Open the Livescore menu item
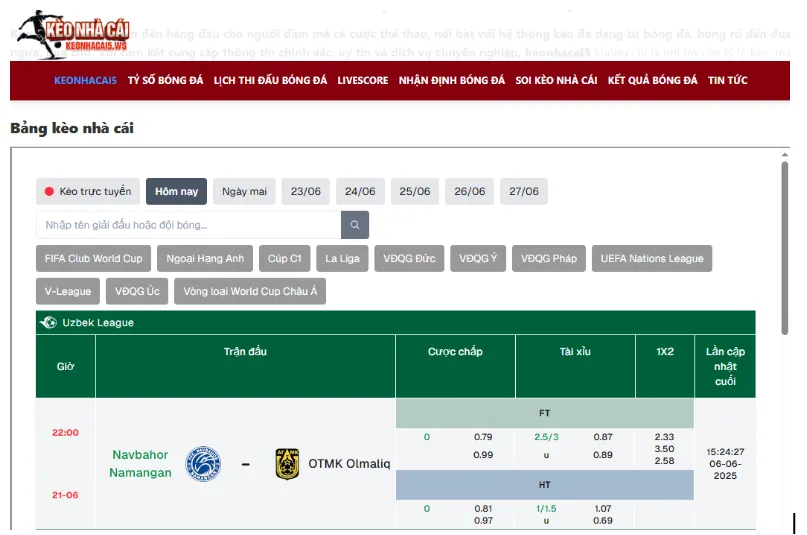This screenshot has height=535, width=807. click(363, 80)
